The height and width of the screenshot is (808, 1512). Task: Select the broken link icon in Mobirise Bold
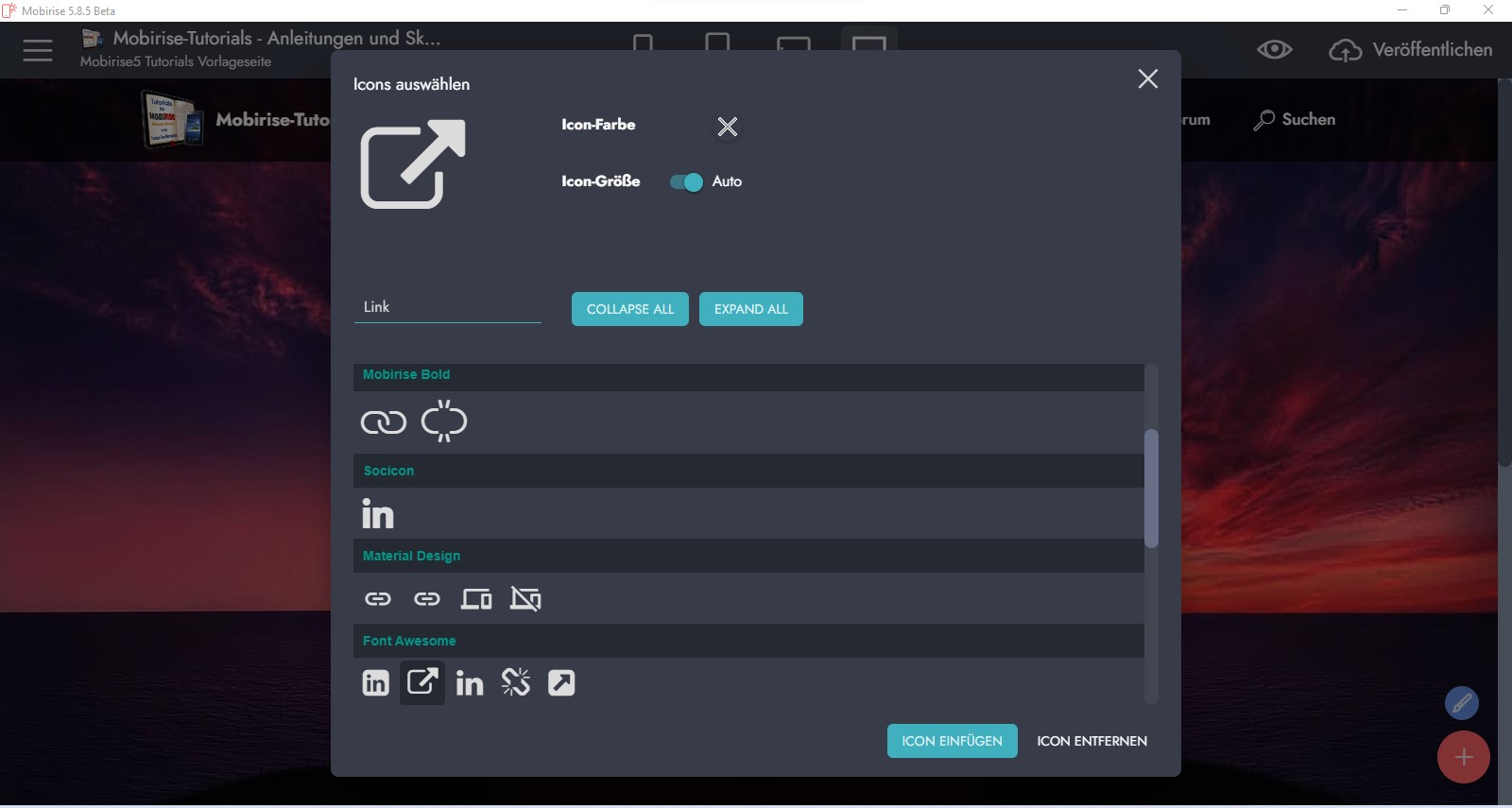tap(444, 421)
